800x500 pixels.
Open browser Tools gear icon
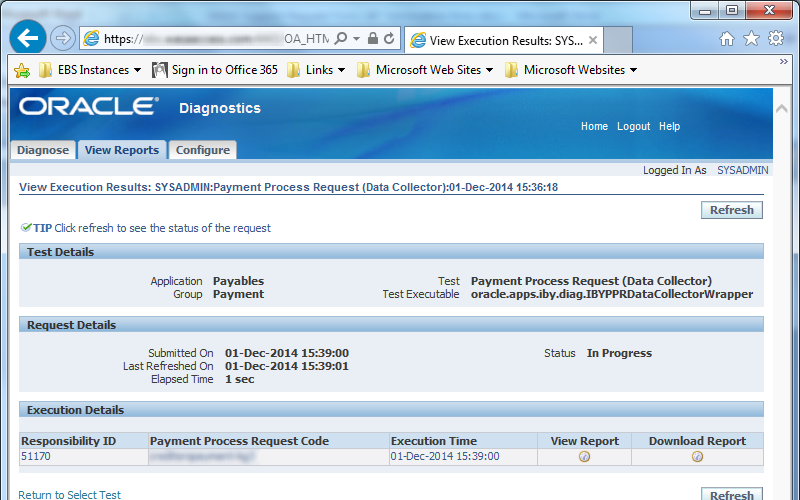coord(776,38)
